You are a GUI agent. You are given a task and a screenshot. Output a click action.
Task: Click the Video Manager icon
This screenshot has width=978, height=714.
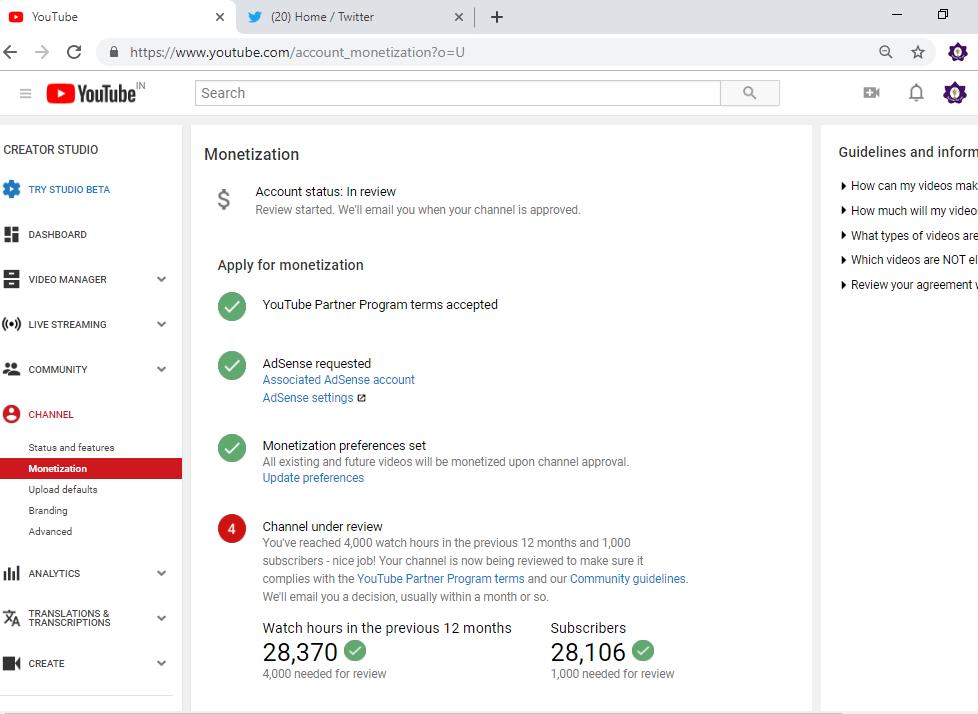coord(11,279)
